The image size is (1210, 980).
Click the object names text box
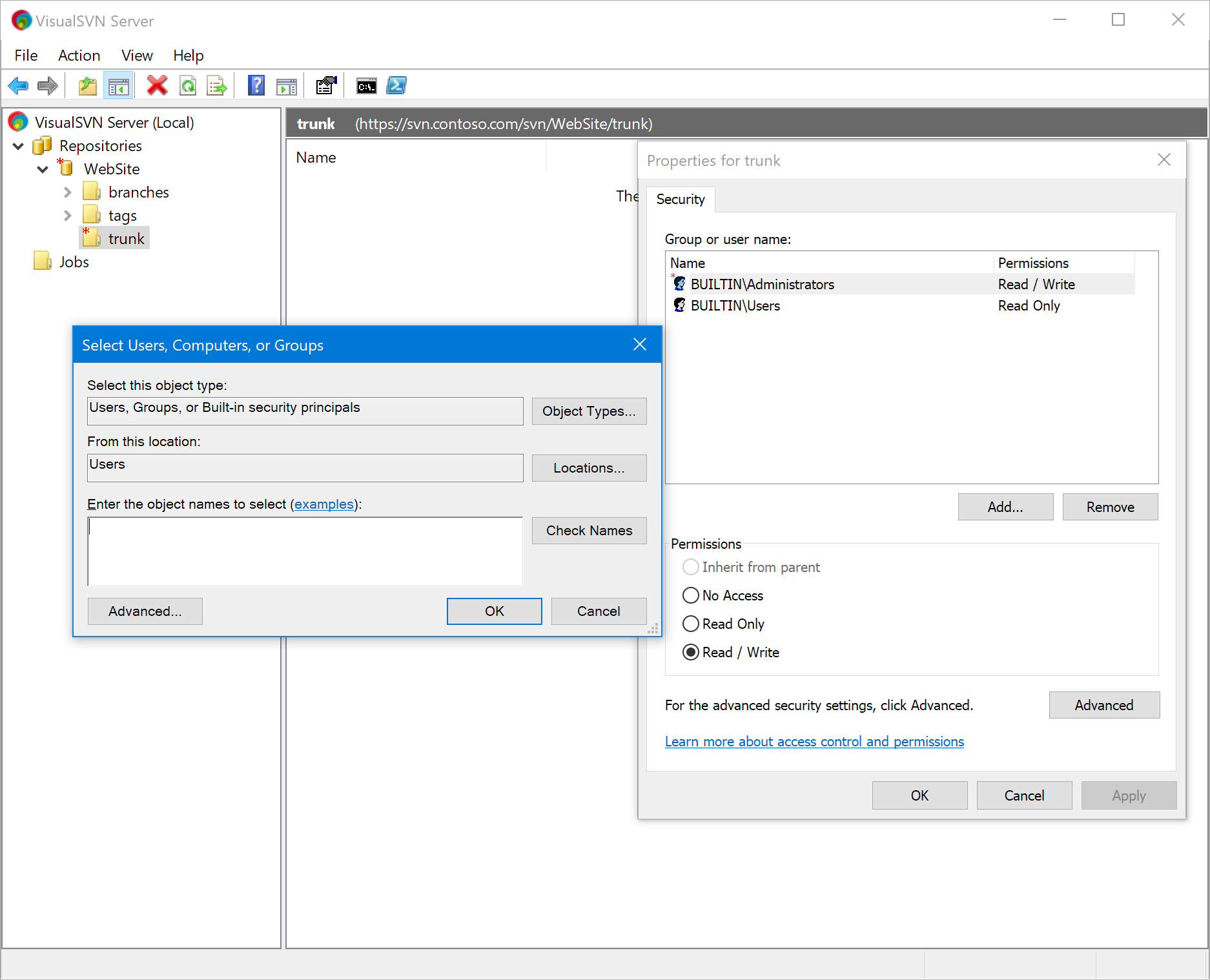tap(305, 551)
